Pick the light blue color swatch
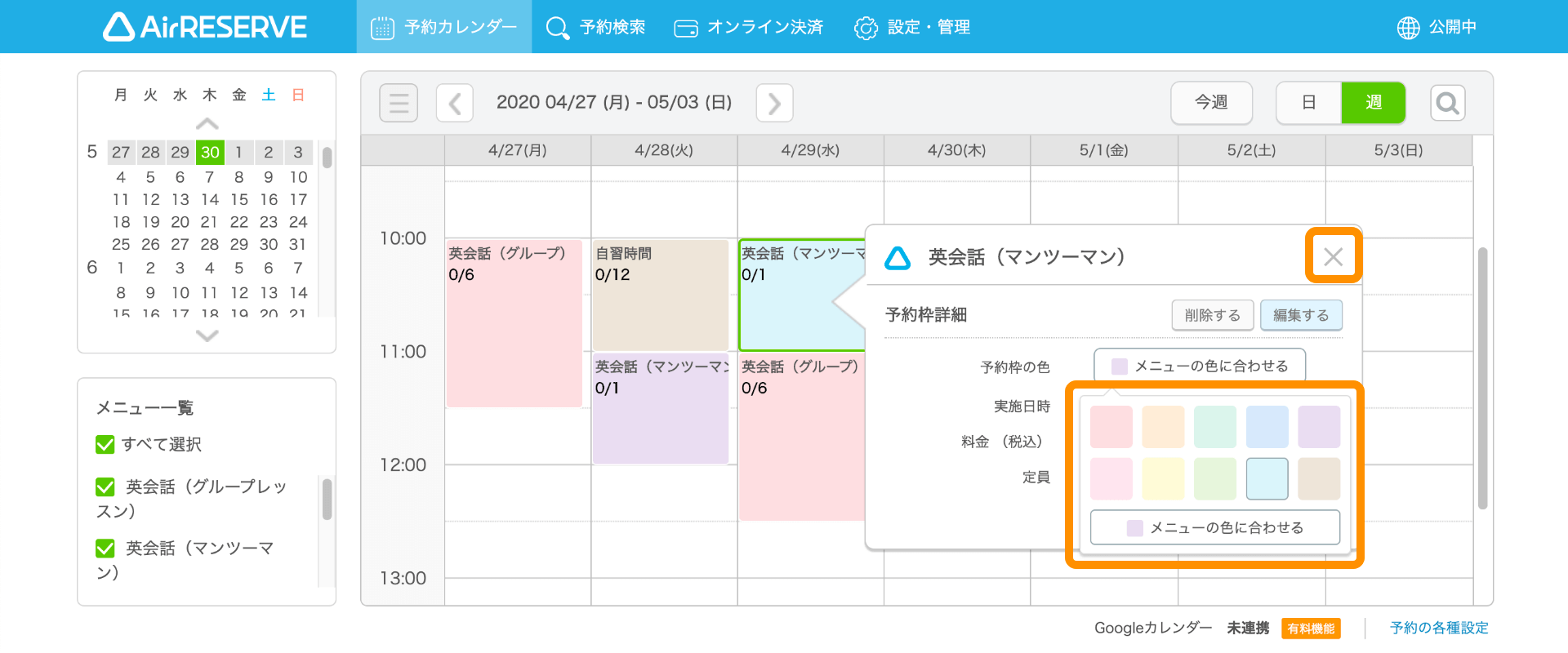This screenshot has height=653, width=1568. 1267,427
